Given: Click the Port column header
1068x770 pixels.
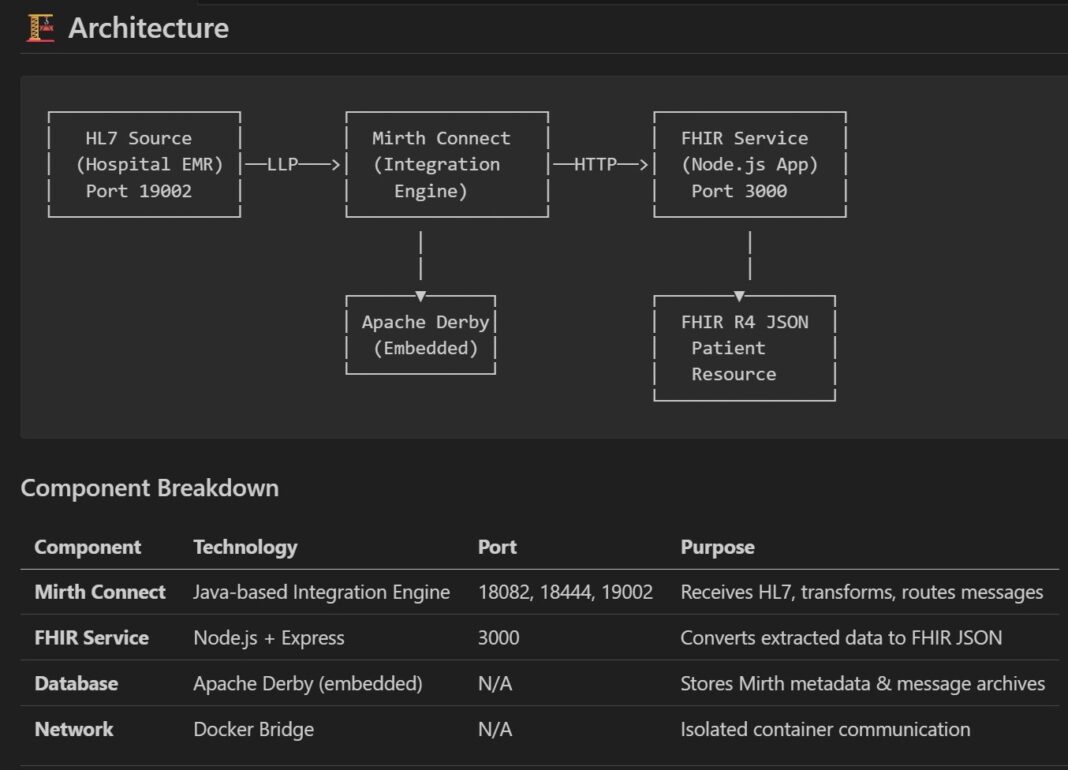Looking at the screenshot, I should coord(497,547).
